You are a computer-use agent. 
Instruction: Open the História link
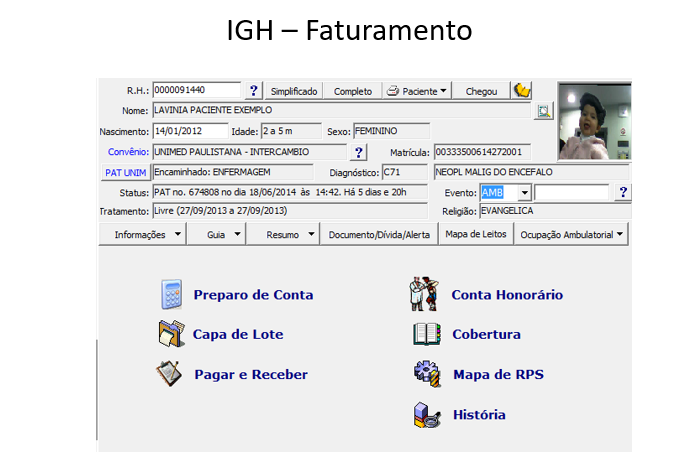click(479, 415)
